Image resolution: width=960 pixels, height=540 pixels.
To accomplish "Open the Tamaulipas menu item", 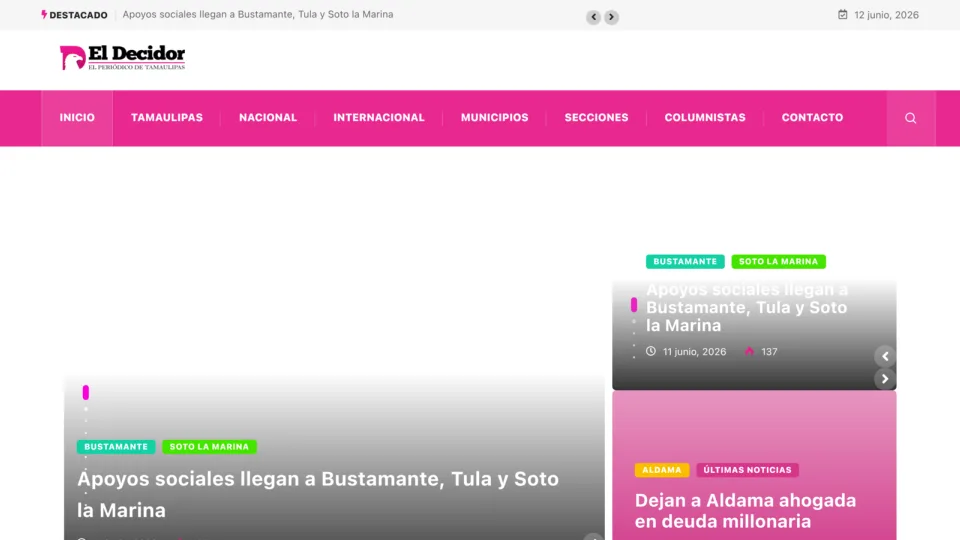I will (167, 118).
